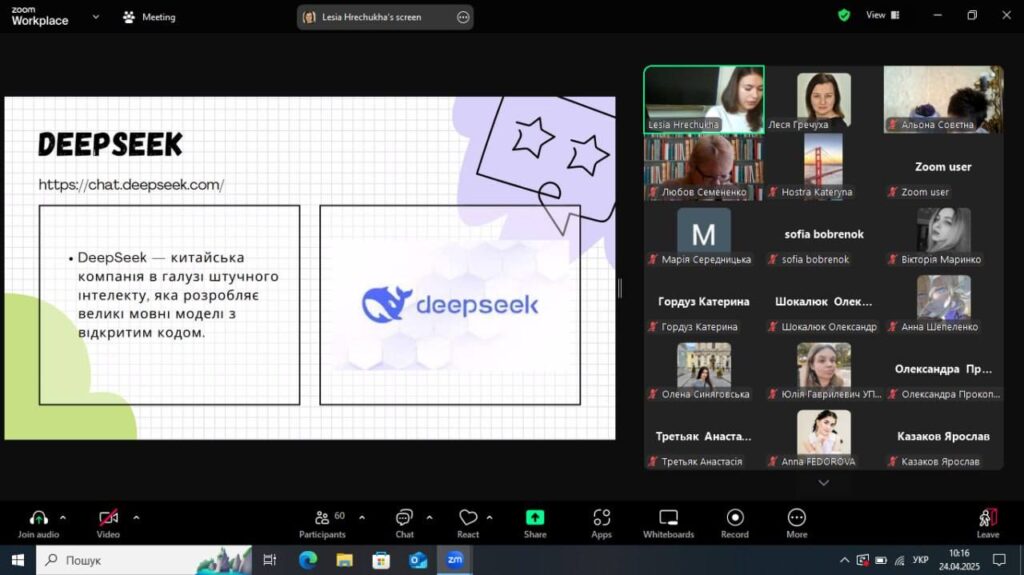
Task: Select Олена Синяговська's participant tile
Action: click(703, 369)
